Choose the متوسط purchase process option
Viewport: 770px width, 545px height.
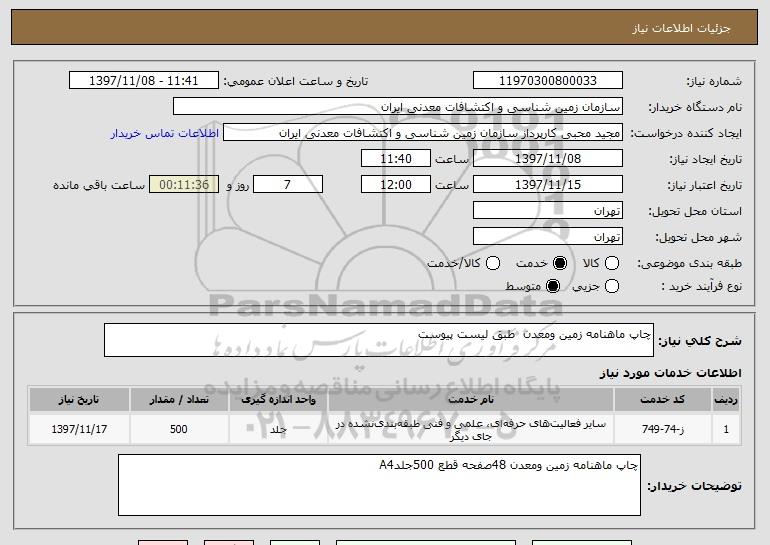point(553,286)
